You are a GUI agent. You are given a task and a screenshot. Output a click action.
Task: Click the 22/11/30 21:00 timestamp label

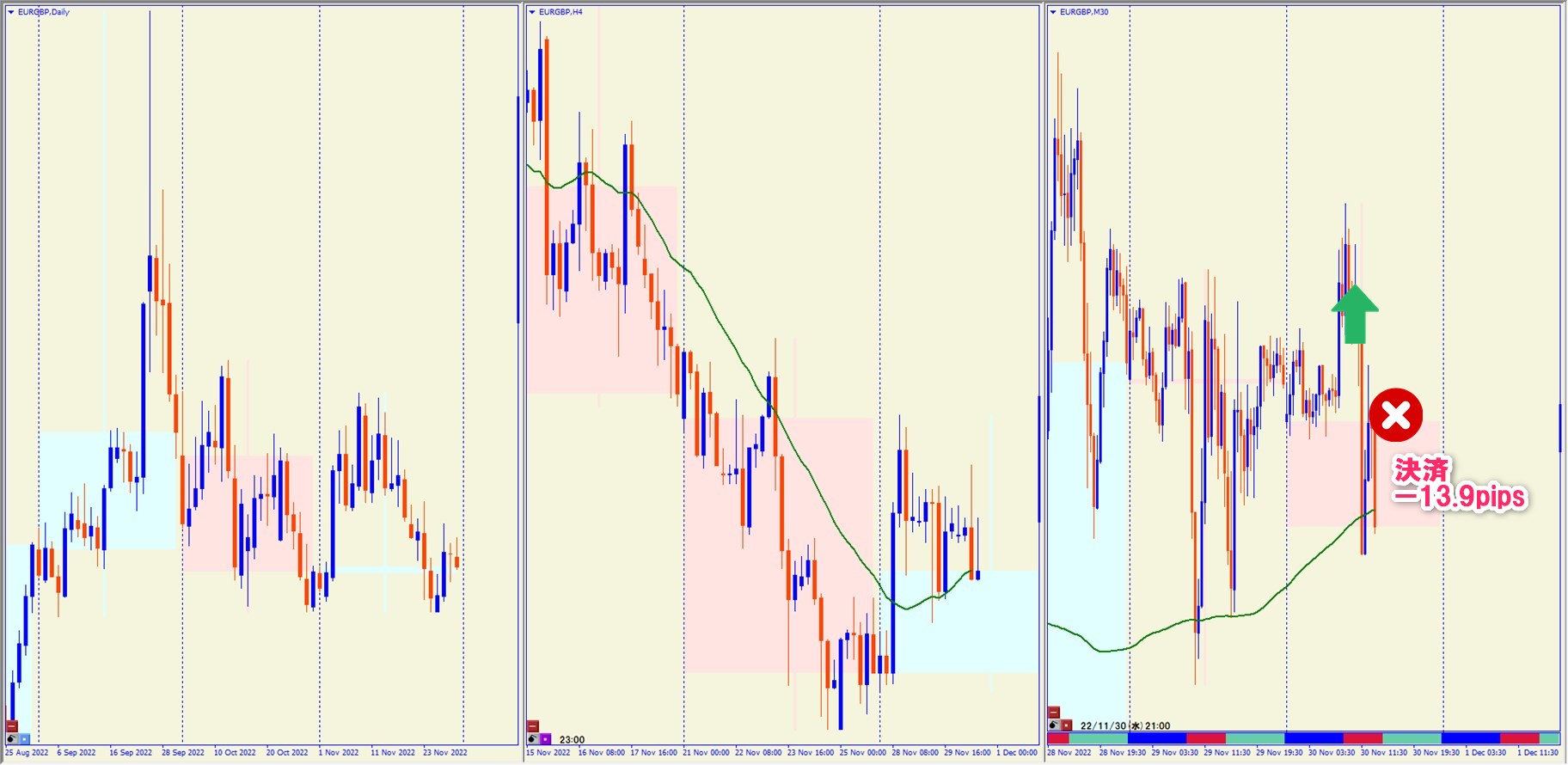[1124, 725]
